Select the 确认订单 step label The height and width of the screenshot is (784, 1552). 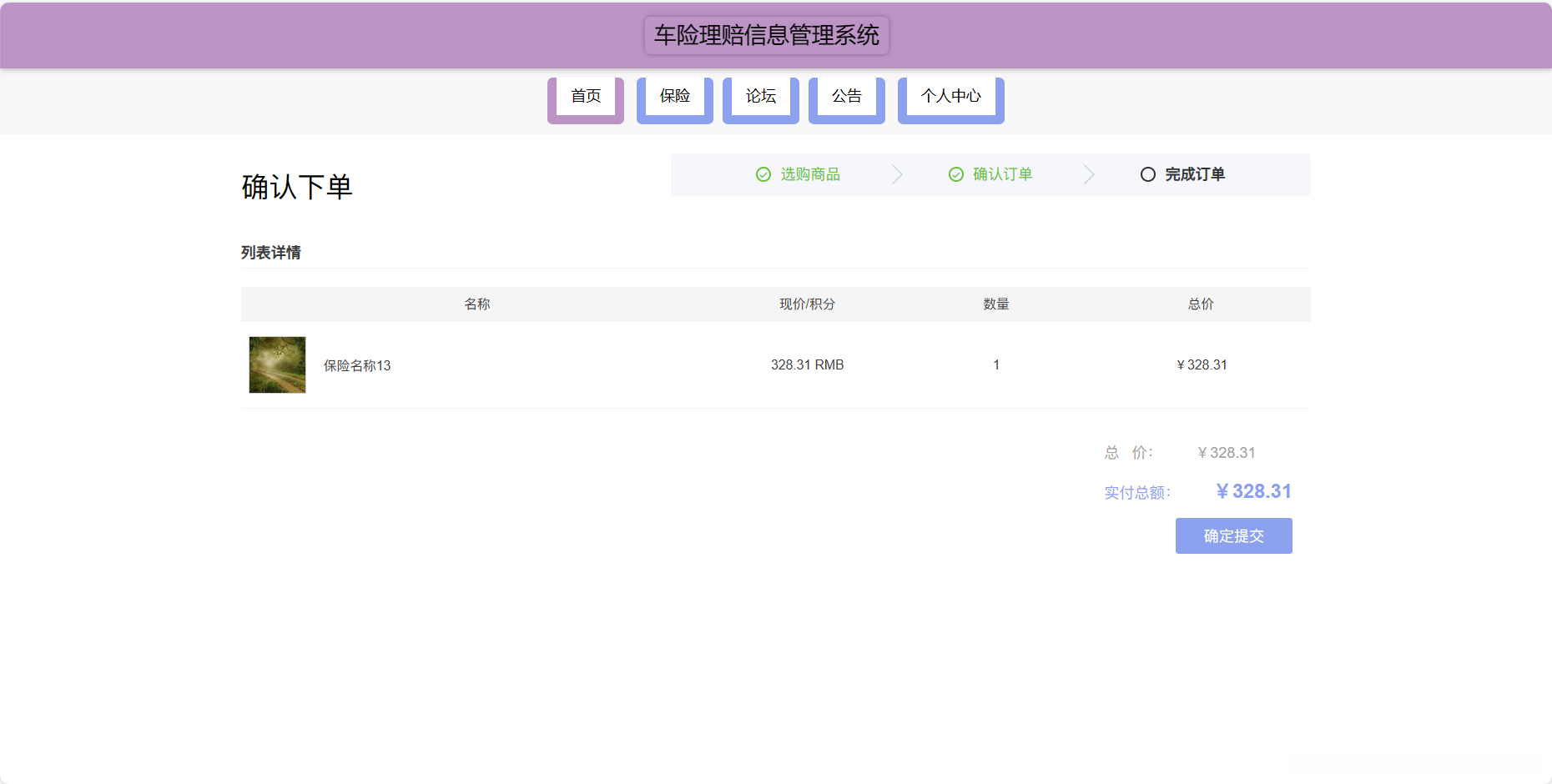pyautogui.click(x=1003, y=174)
